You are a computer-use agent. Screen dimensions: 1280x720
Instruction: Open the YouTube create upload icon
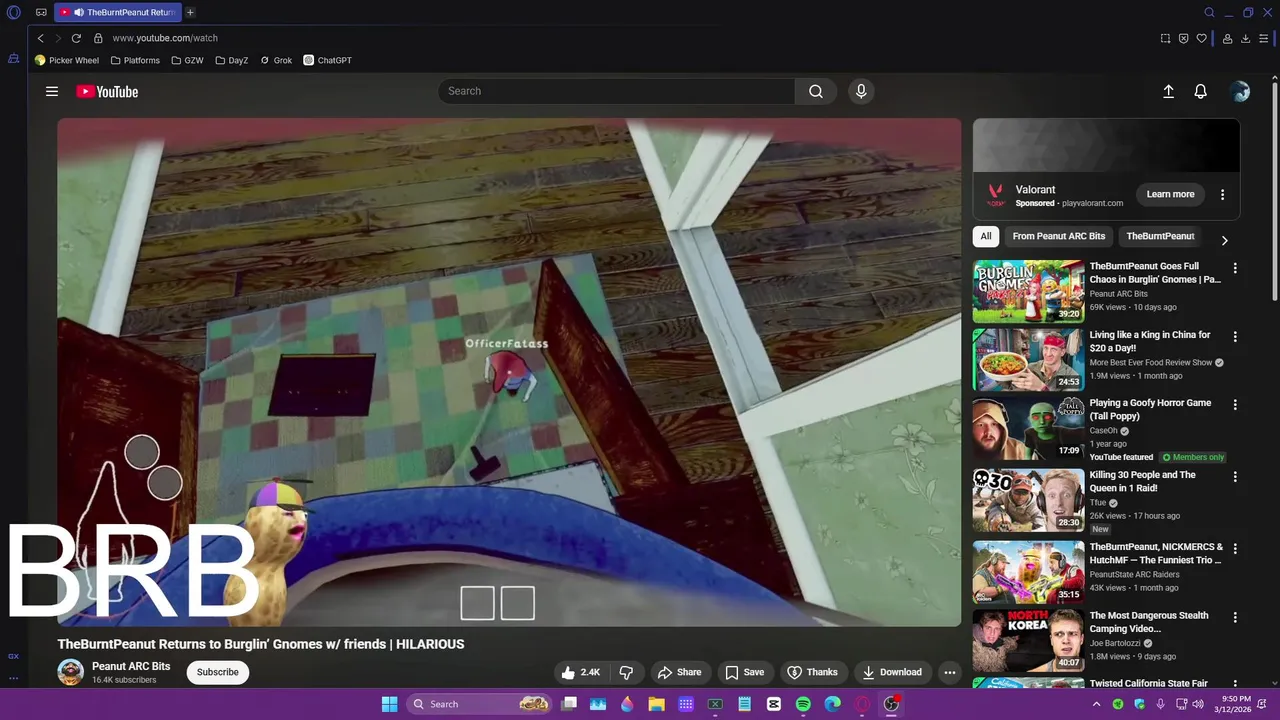(1168, 91)
